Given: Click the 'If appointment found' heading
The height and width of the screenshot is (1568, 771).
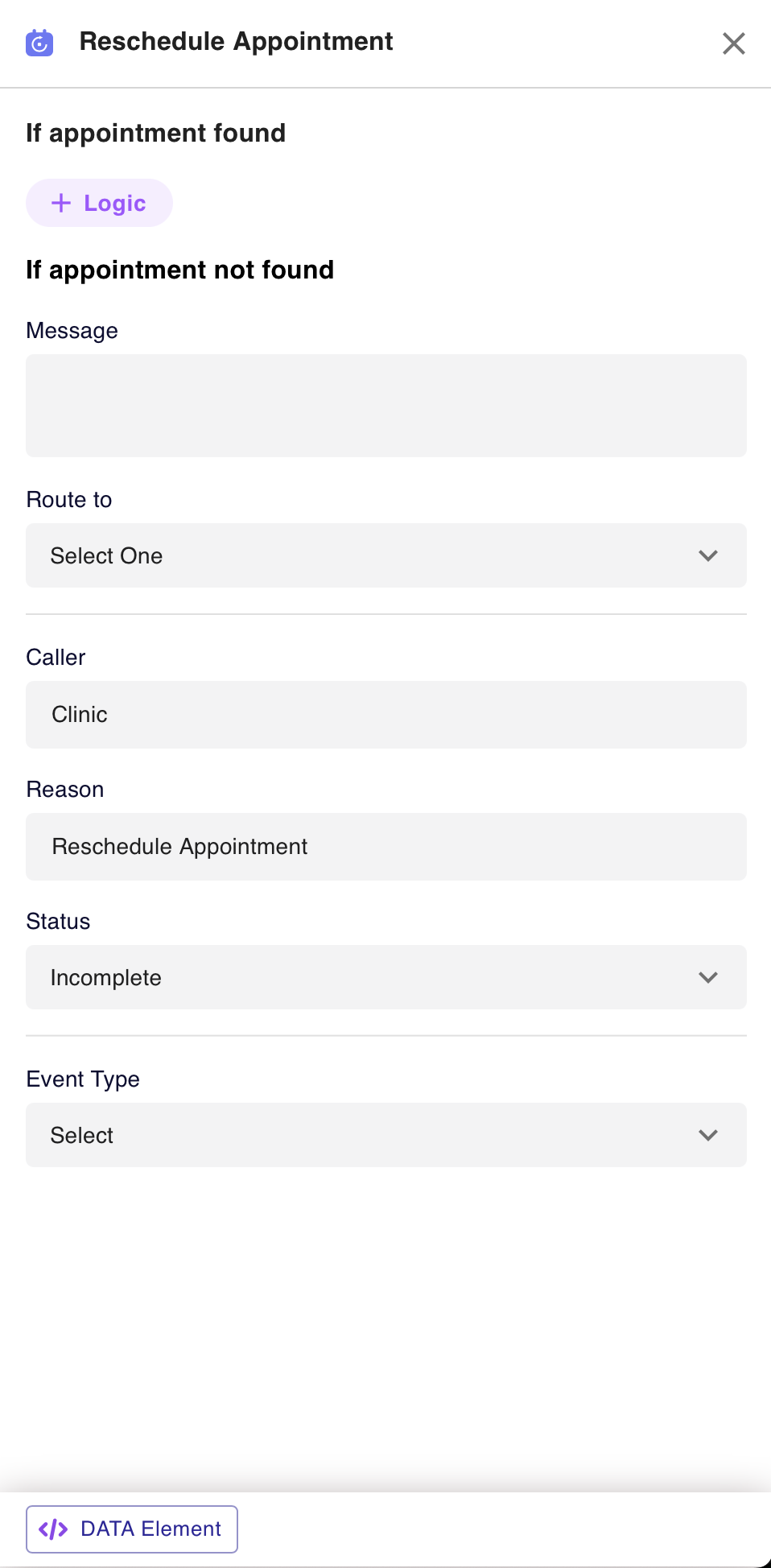Looking at the screenshot, I should click(x=155, y=133).
